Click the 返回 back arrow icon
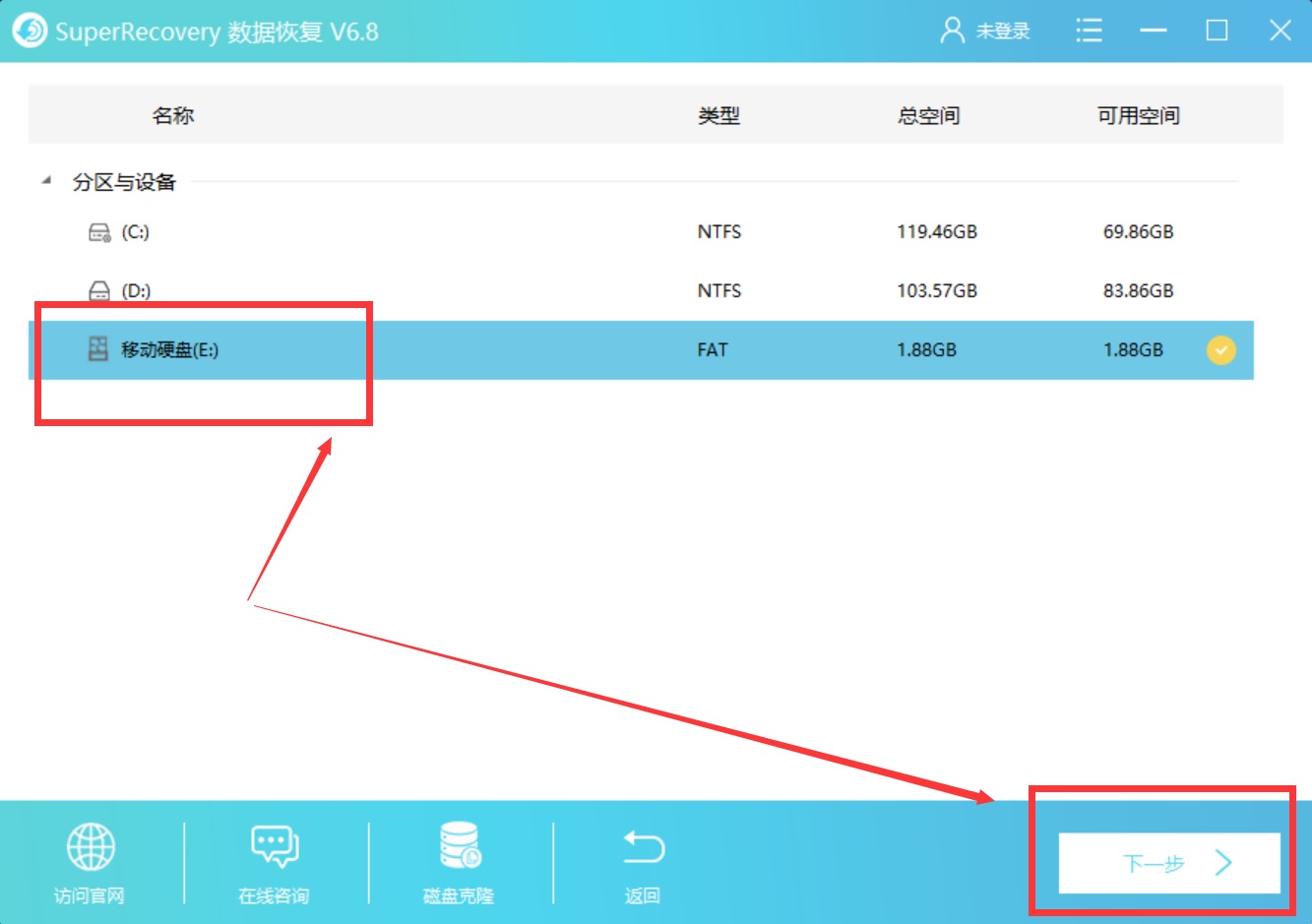Viewport: 1312px width, 924px height. (642, 846)
